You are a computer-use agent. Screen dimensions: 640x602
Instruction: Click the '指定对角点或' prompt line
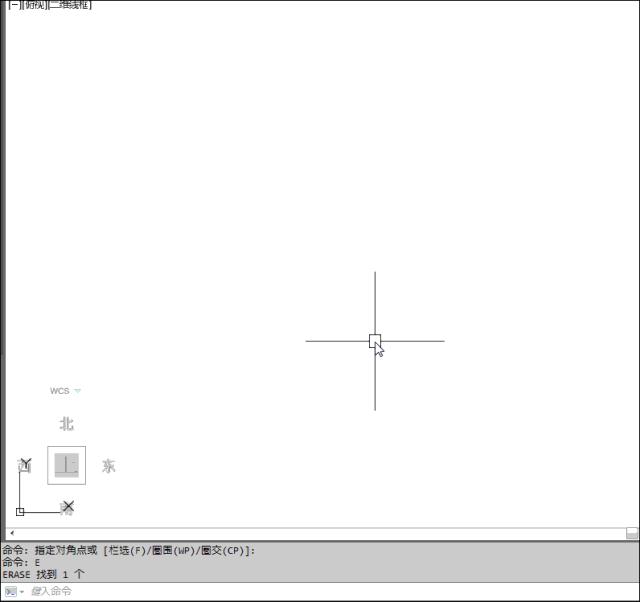tap(129, 551)
